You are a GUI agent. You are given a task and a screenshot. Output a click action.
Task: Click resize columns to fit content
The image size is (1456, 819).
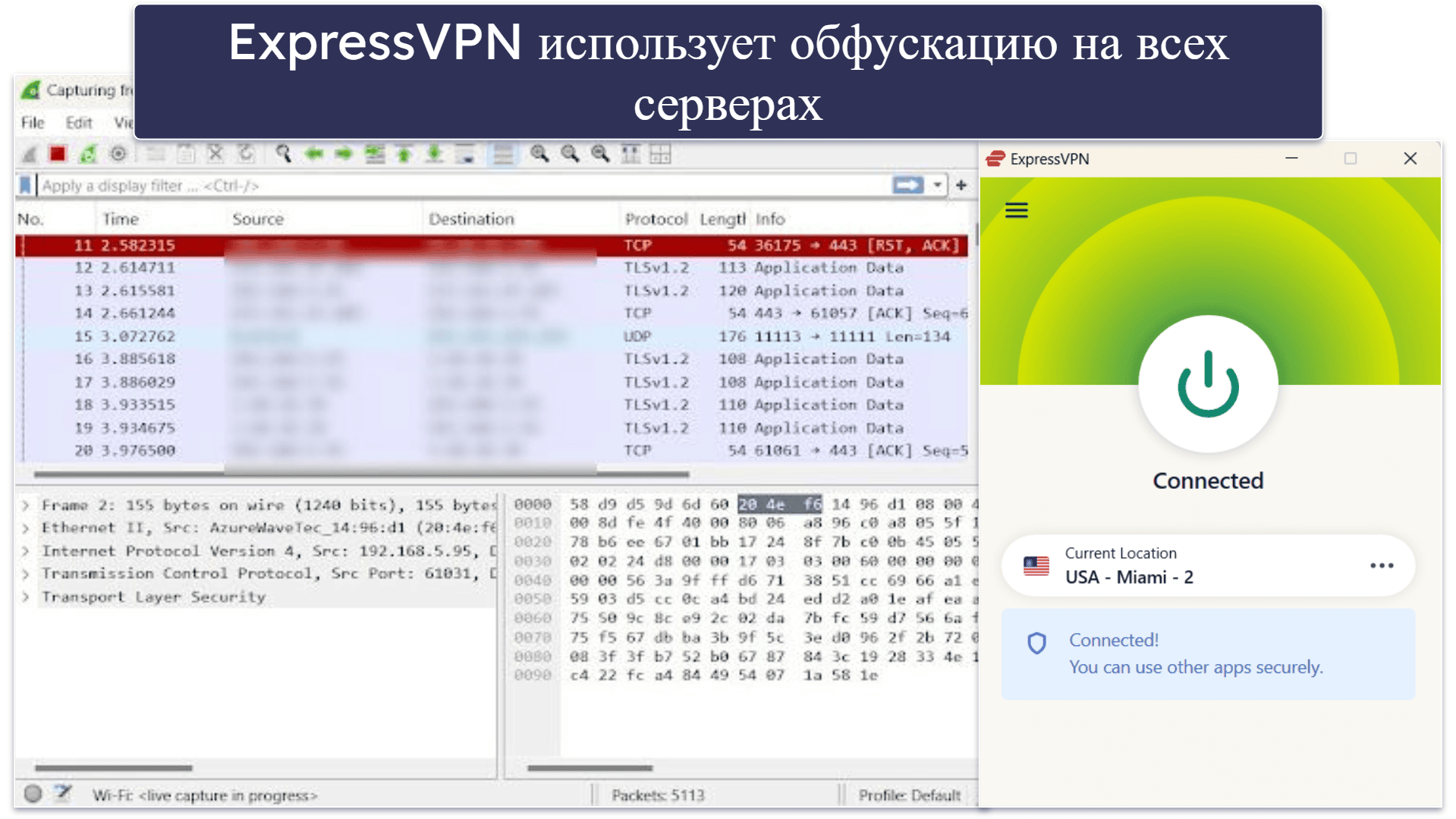(x=631, y=154)
